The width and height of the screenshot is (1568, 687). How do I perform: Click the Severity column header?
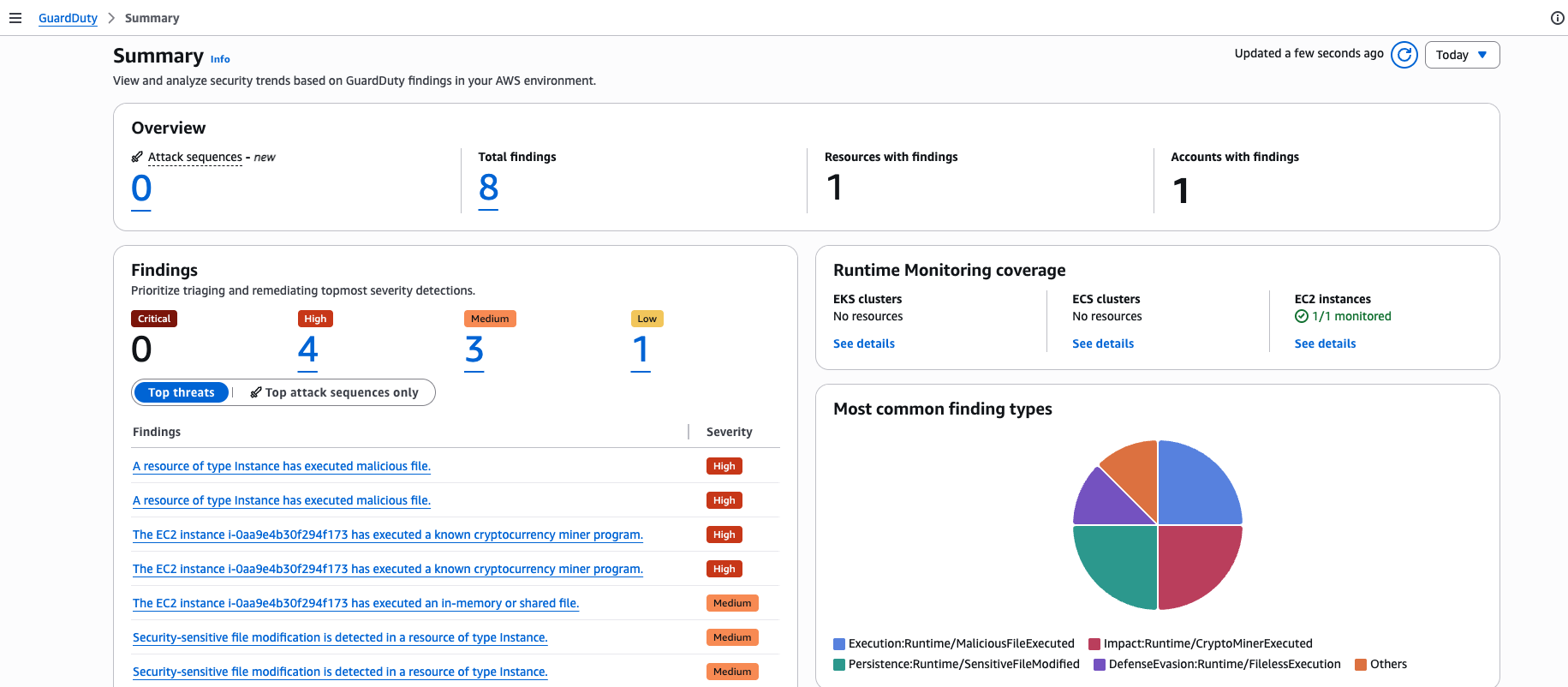pyautogui.click(x=730, y=432)
